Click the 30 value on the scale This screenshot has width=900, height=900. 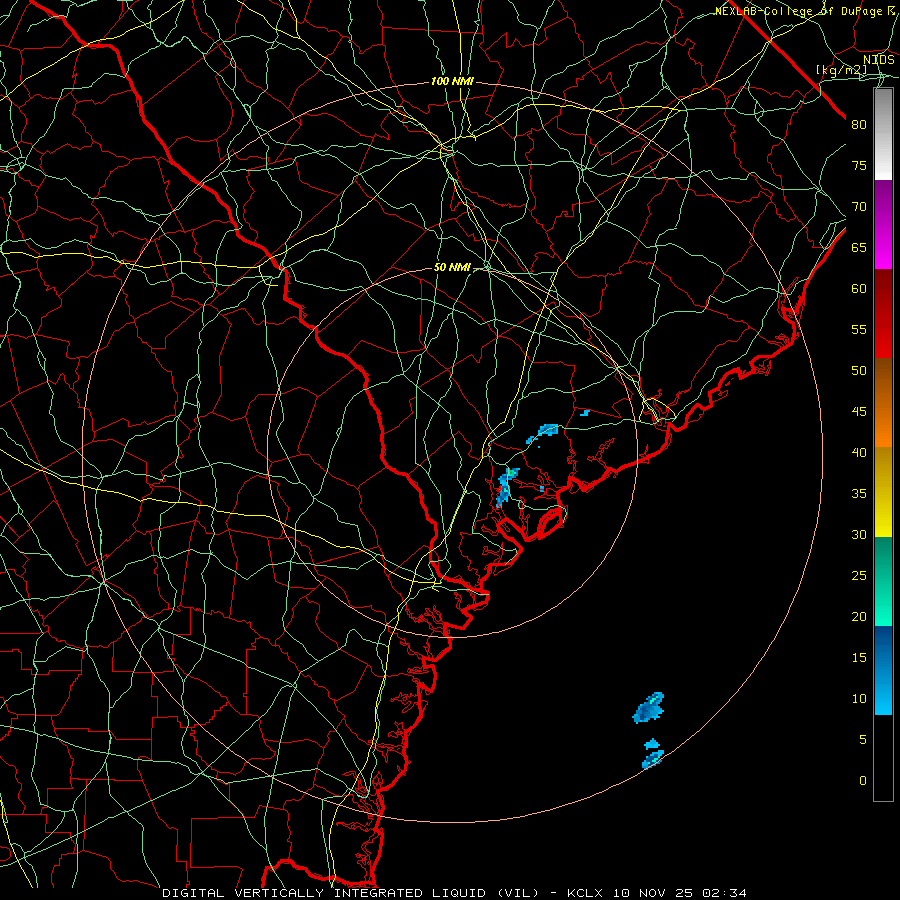tap(859, 534)
